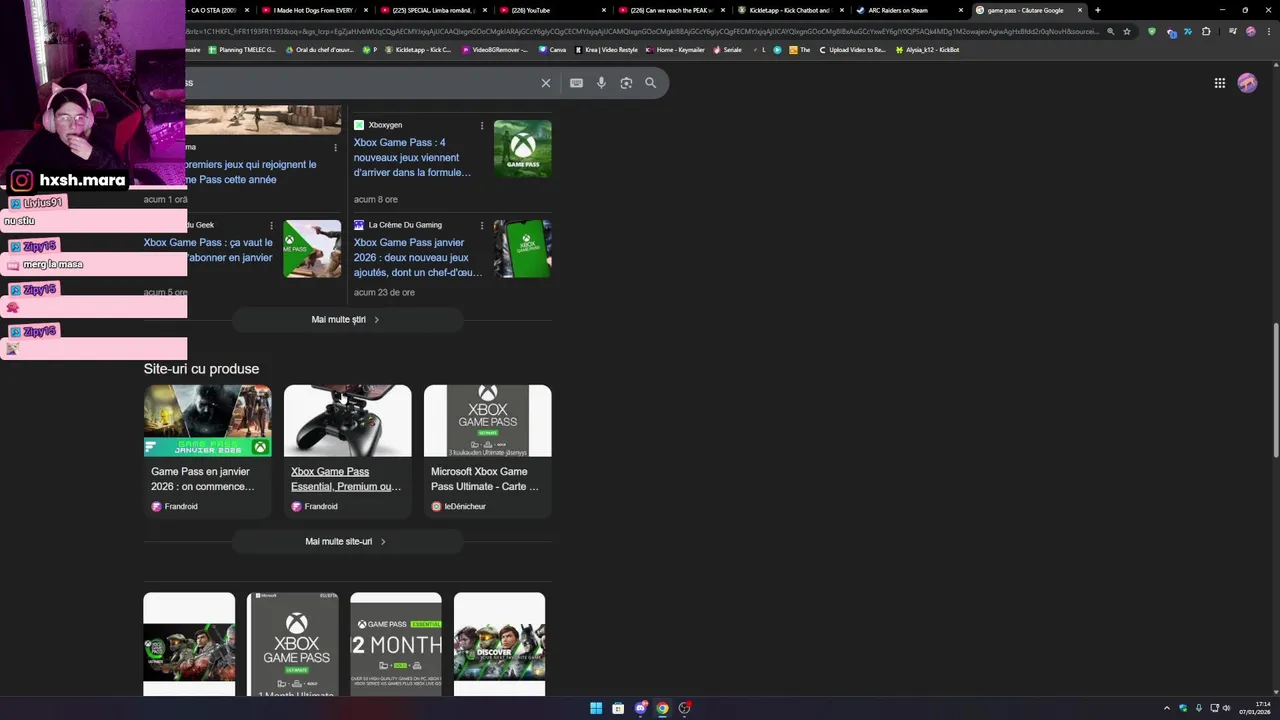Open Microsoft Store from the taskbar
The image size is (1280, 720).
[618, 708]
